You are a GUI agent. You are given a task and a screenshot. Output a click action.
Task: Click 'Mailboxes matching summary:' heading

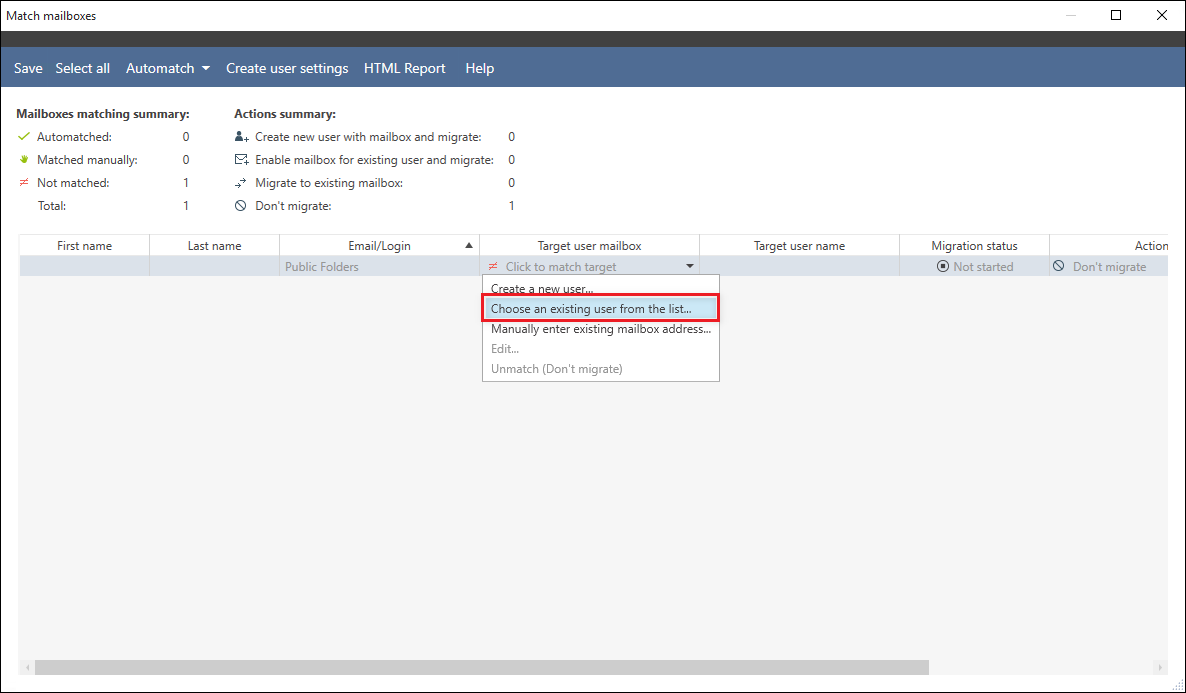[103, 113]
